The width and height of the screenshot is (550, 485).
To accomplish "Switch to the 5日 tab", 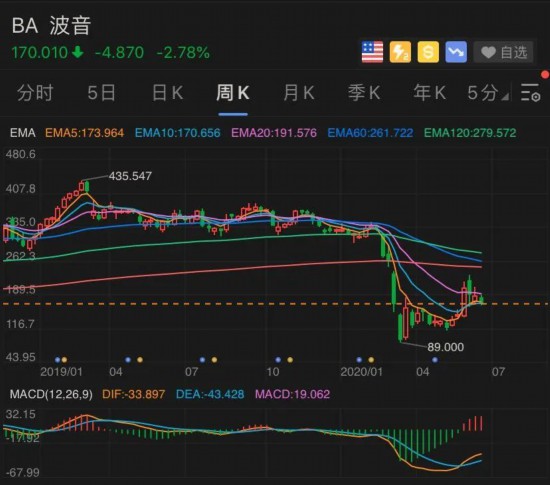I will coord(101,93).
